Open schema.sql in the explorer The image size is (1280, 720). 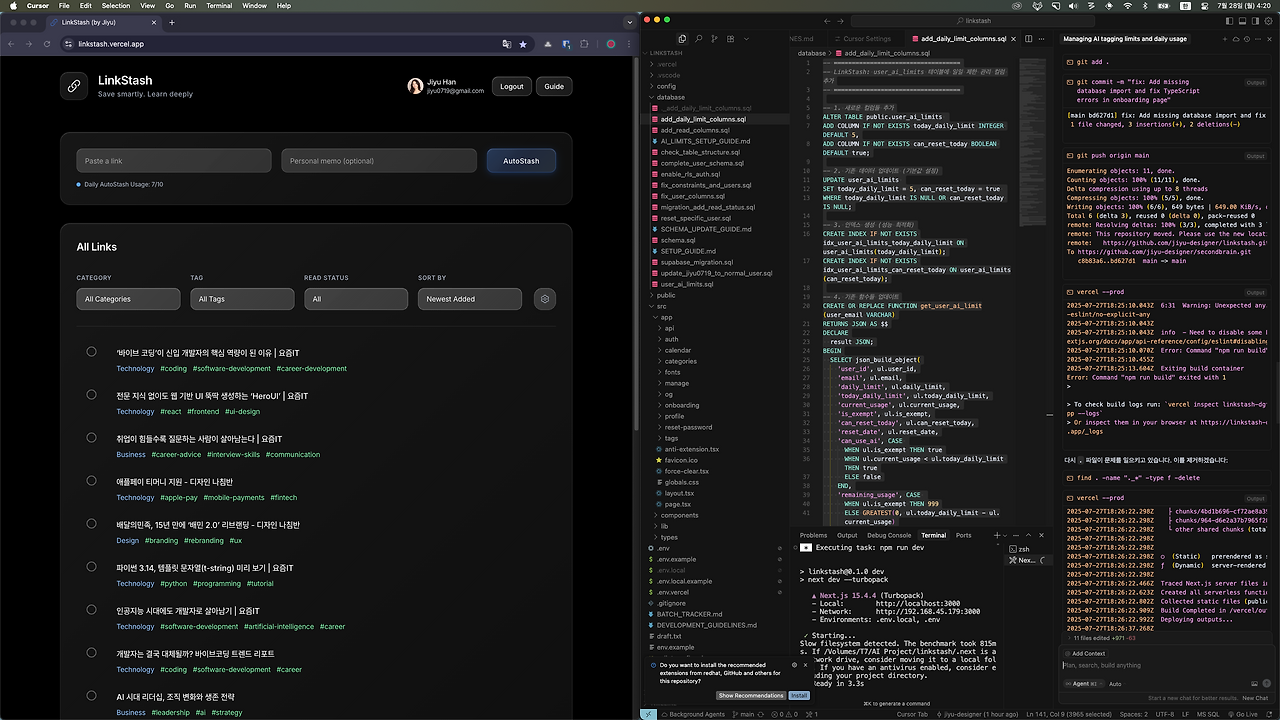[x=678, y=240]
